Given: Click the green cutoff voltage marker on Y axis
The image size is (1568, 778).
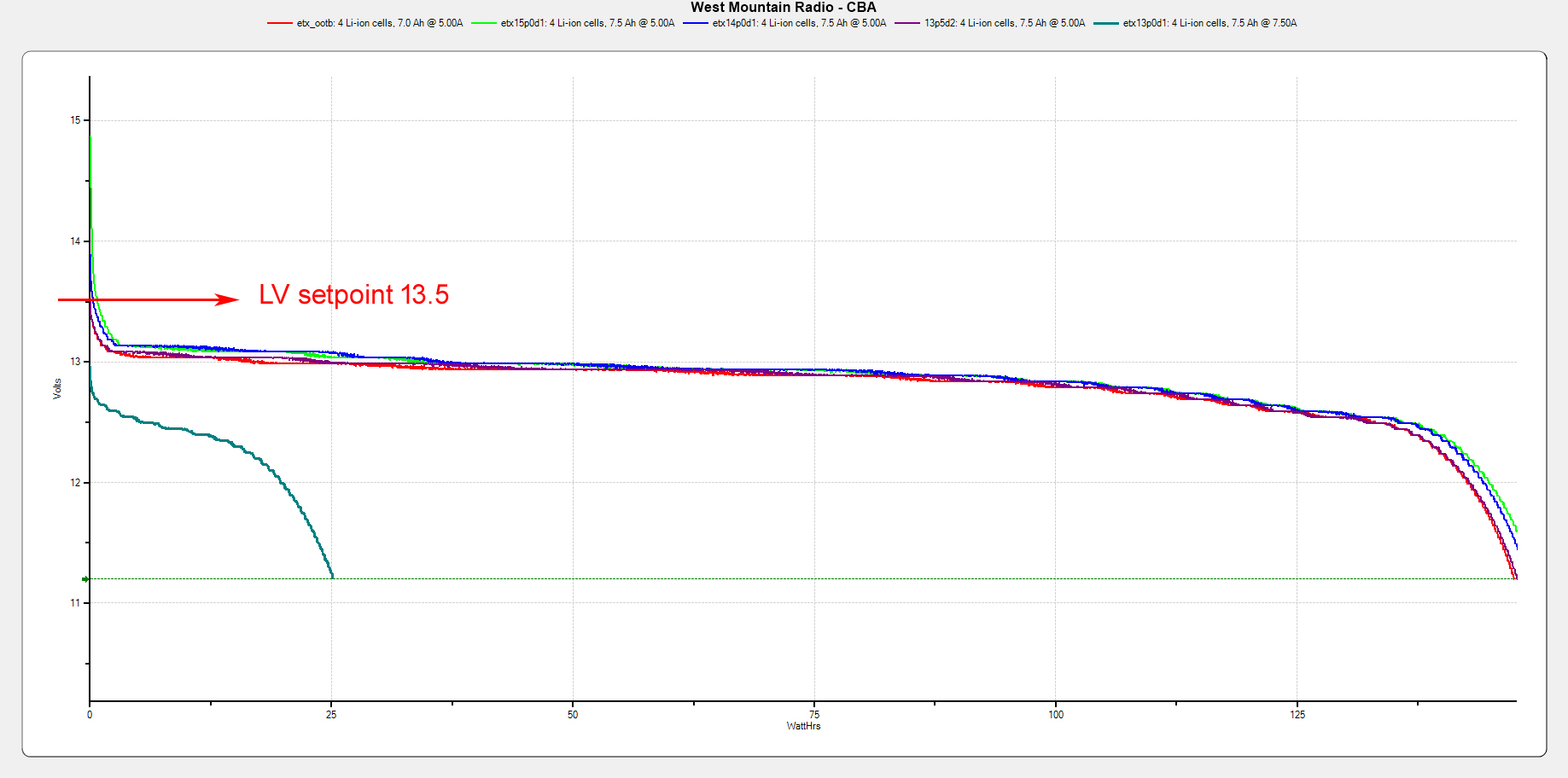Looking at the screenshot, I should 85,579.
